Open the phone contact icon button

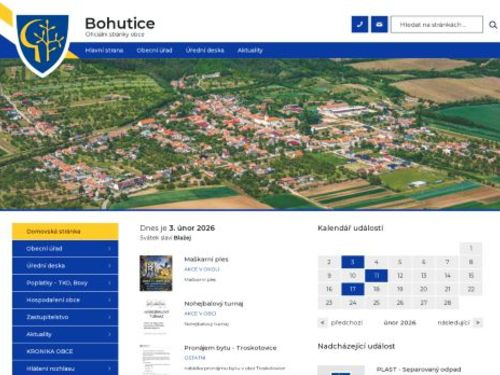360,24
